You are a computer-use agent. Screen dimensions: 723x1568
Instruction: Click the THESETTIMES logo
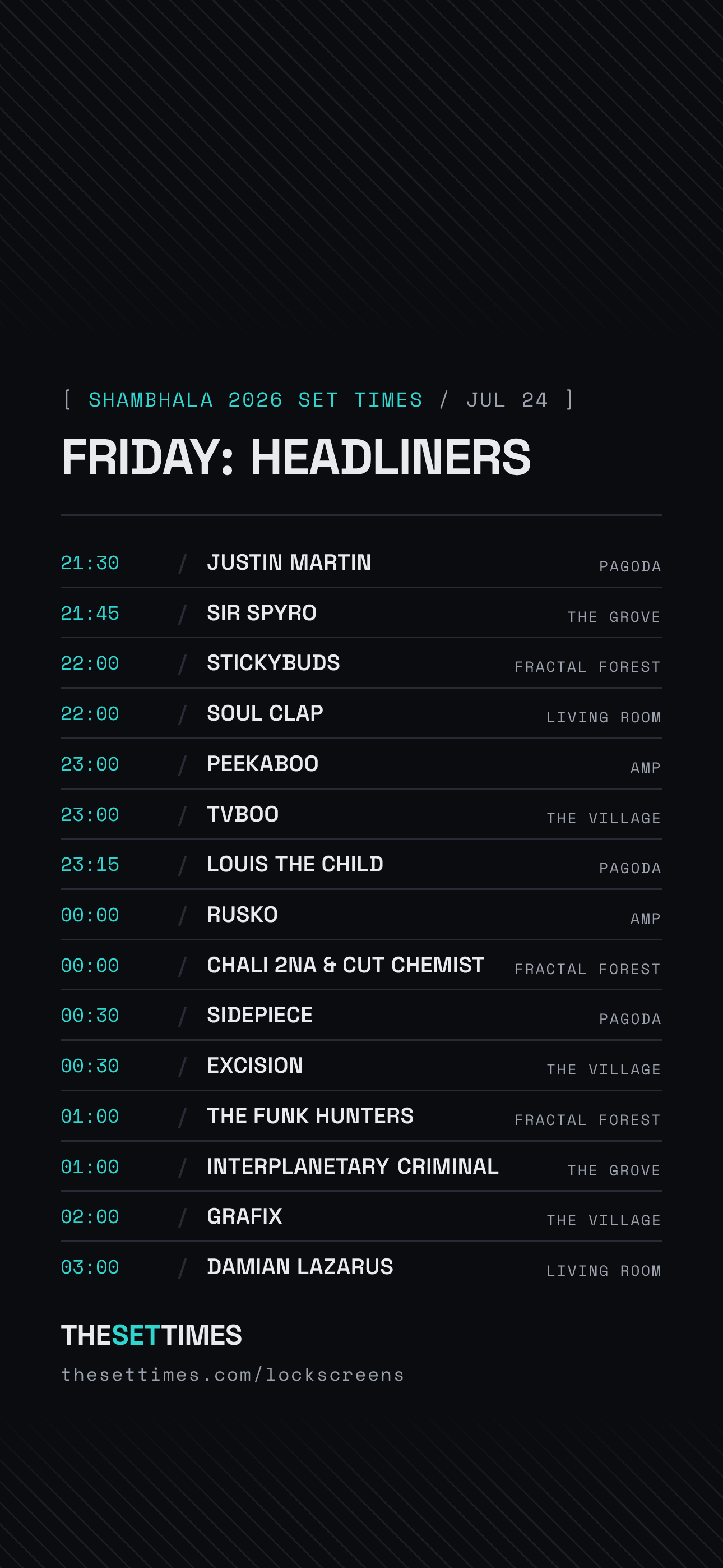tap(151, 1335)
